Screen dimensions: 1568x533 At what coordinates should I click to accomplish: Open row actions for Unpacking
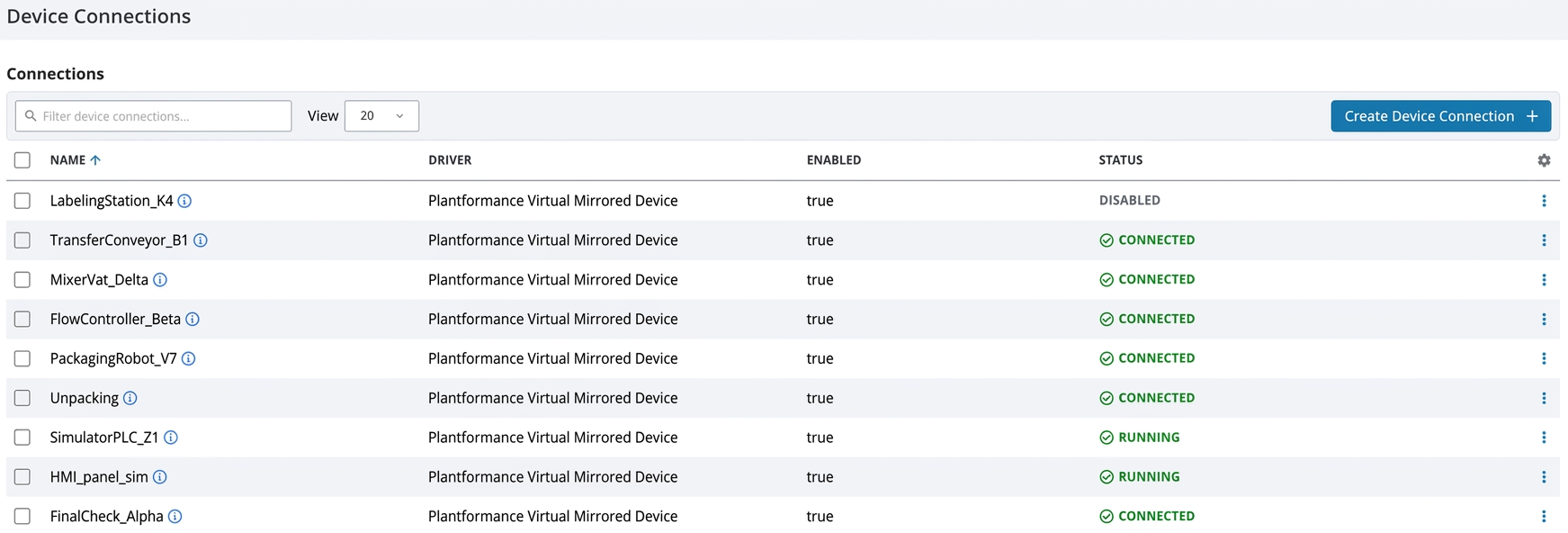(x=1544, y=398)
